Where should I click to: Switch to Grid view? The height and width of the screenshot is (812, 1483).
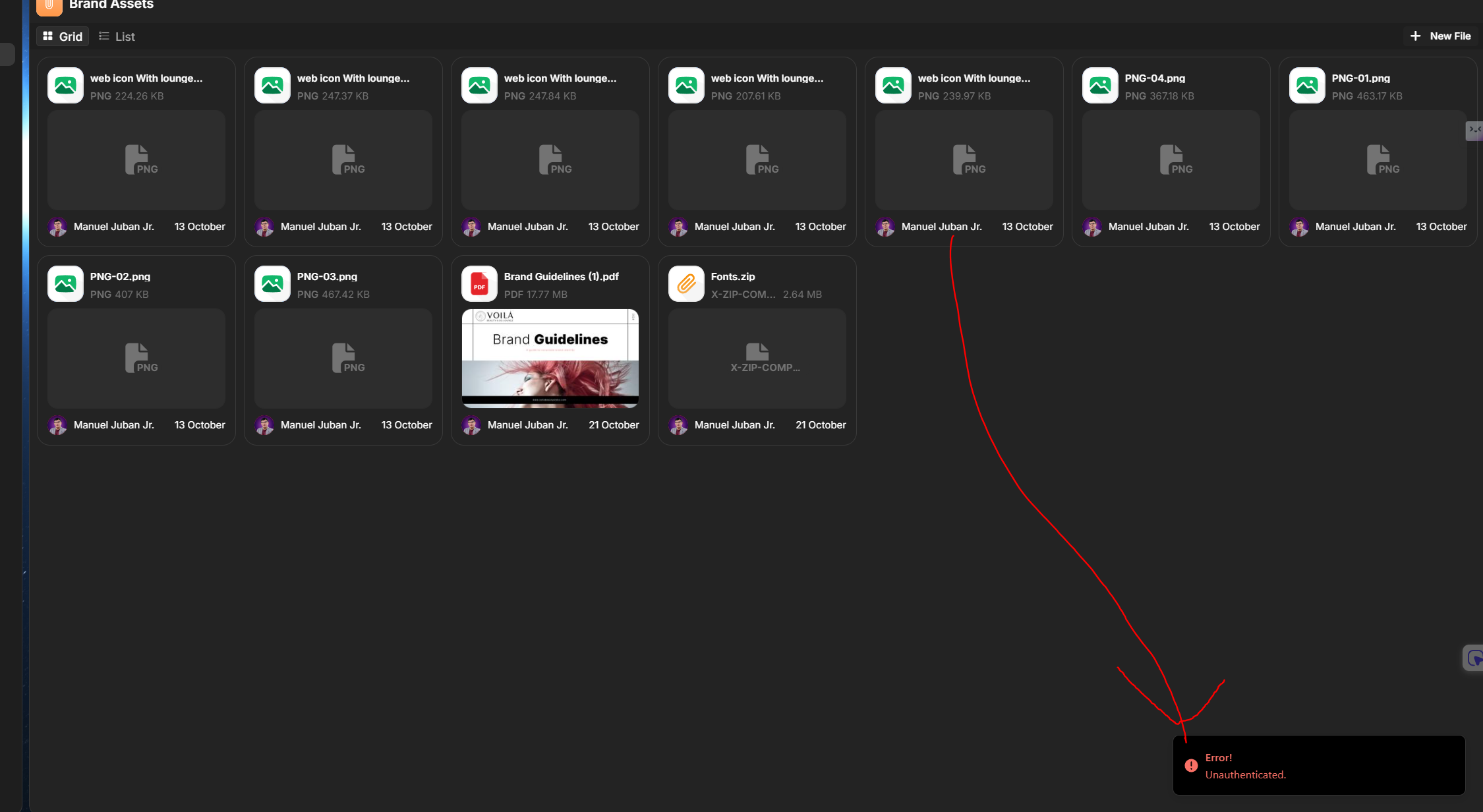point(63,36)
